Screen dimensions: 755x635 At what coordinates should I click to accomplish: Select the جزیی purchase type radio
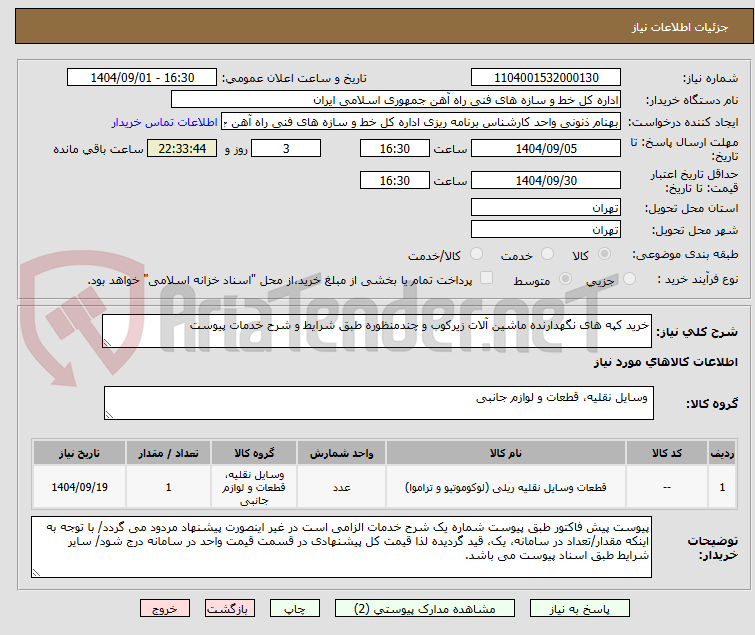click(629, 279)
